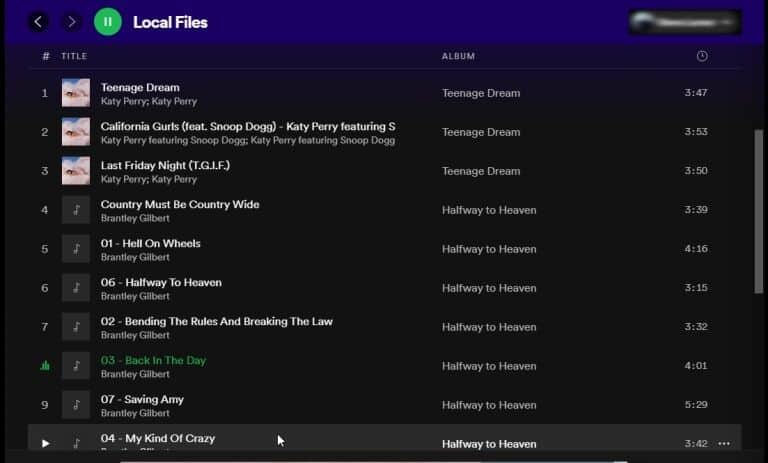Select 04 - My Kind Of Crazy title
The height and width of the screenshot is (463, 768).
(x=158, y=439)
